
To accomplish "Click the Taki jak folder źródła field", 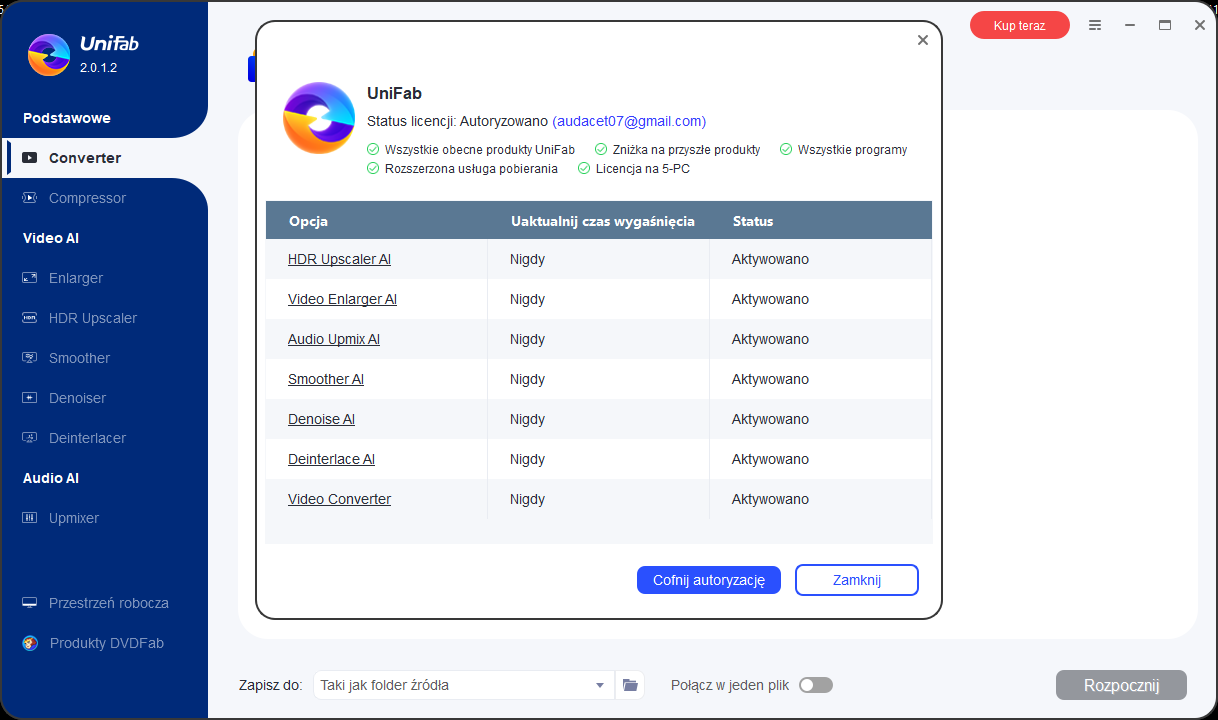I will [464, 685].
